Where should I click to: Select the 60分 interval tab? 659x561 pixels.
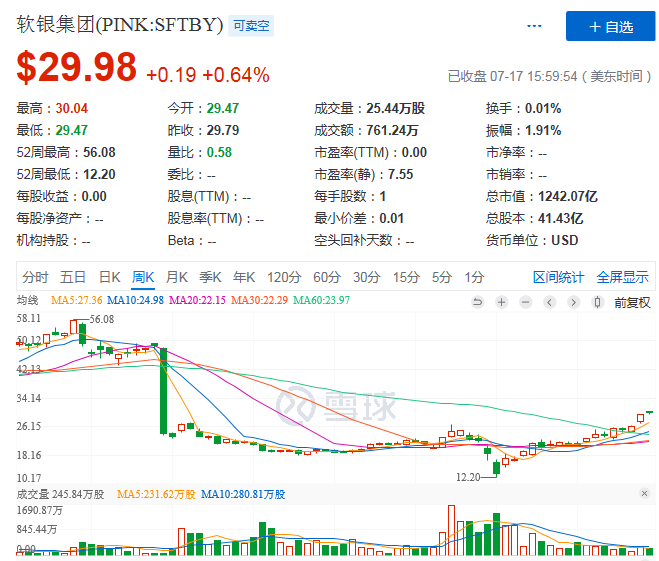[327, 277]
